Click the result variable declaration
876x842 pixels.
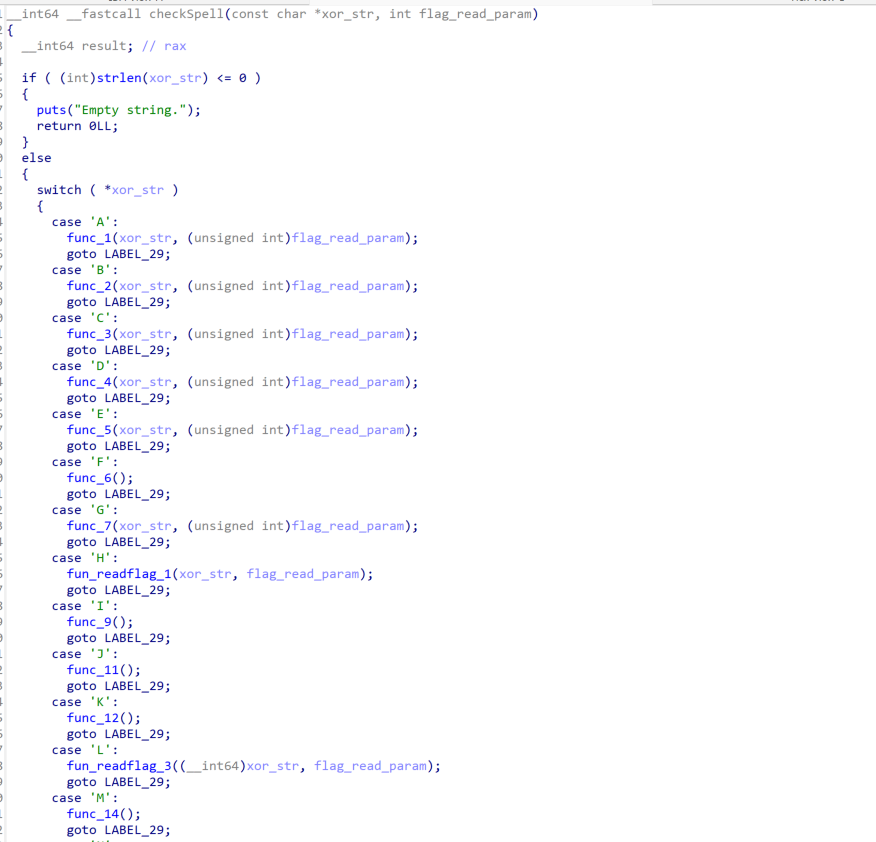[x=112, y=46]
